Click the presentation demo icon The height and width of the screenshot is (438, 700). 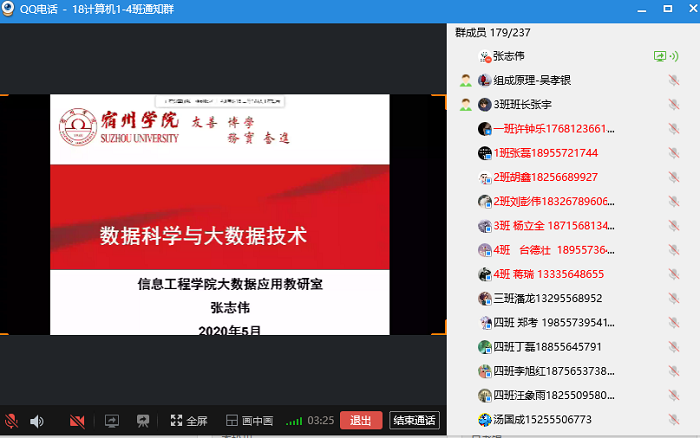tap(143, 421)
